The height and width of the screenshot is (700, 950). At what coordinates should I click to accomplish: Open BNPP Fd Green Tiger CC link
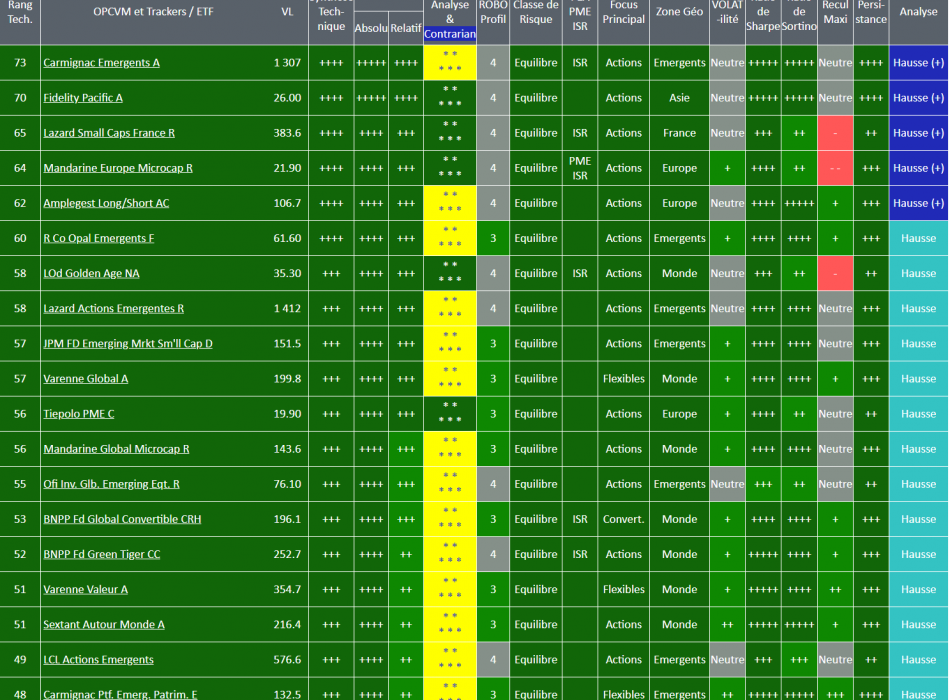coord(102,555)
